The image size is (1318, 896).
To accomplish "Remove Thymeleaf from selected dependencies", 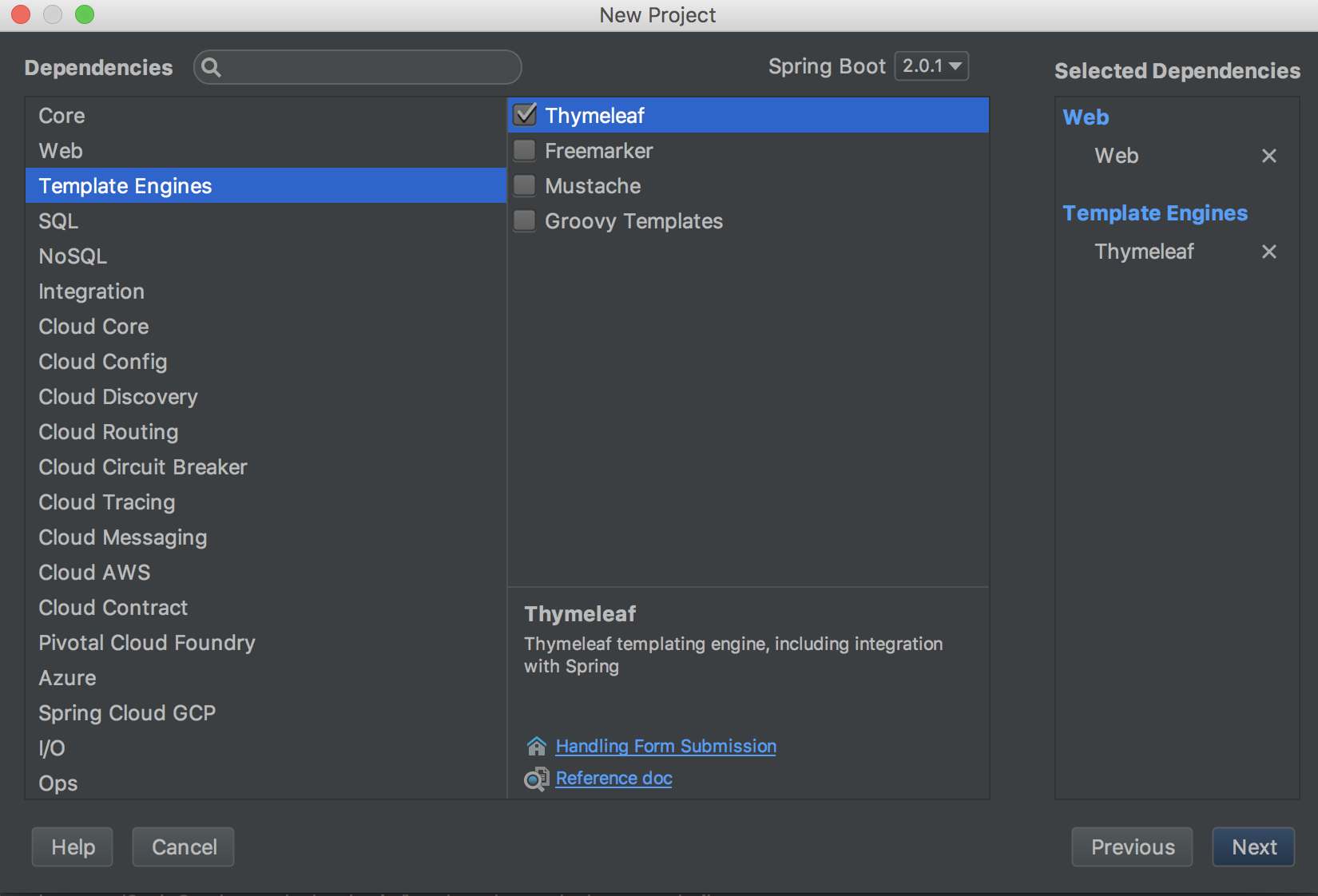I will pos(1268,252).
